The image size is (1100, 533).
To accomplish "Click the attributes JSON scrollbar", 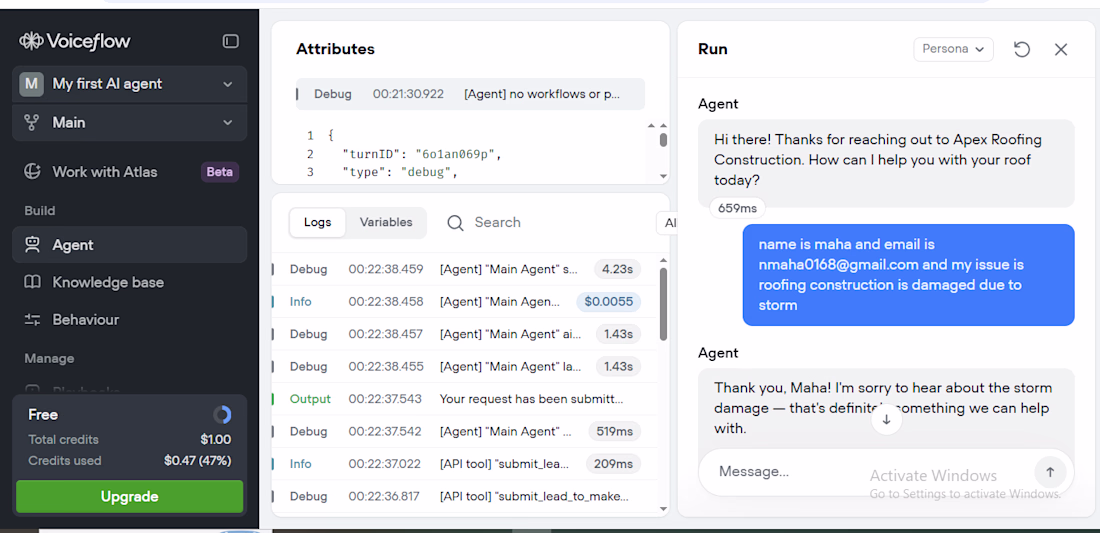I will pos(664,140).
